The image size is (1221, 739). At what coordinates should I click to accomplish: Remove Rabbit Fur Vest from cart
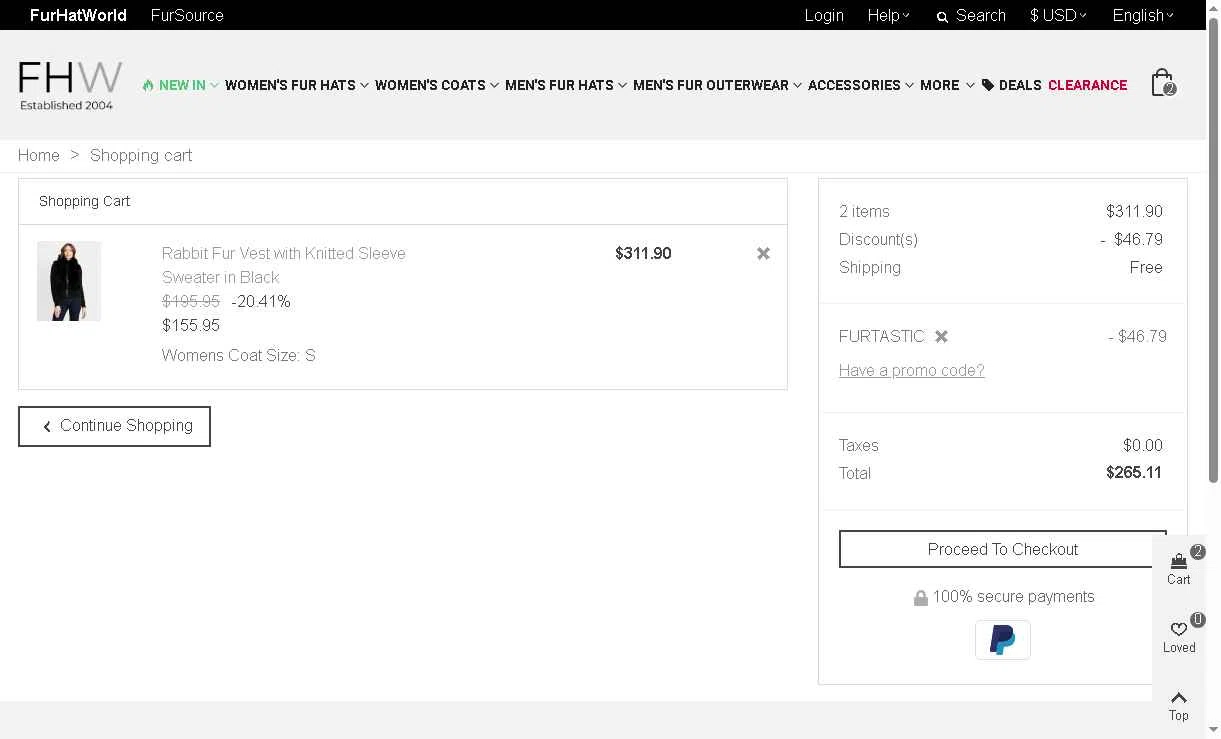click(763, 254)
